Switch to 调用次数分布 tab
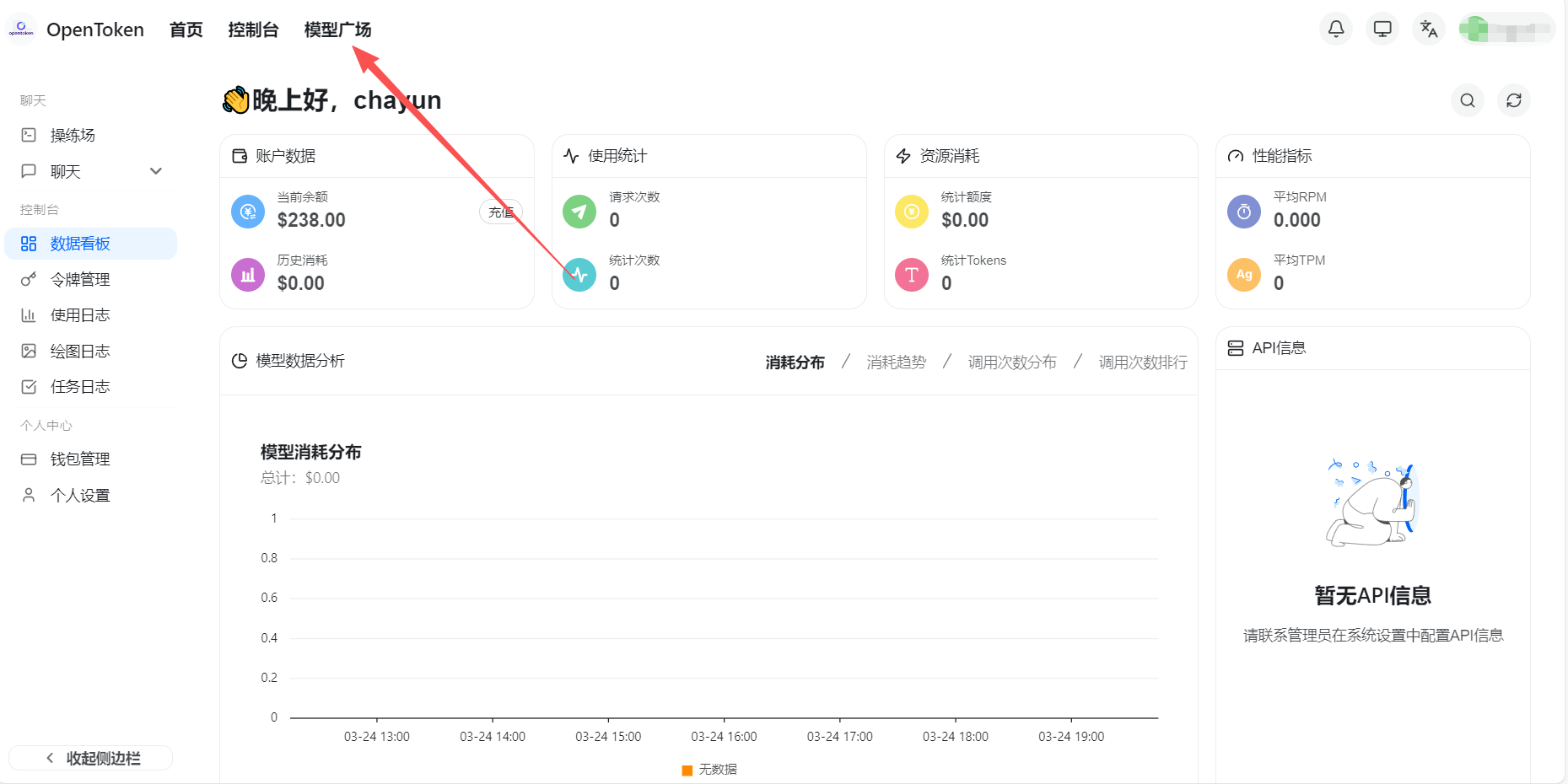 1012,362
